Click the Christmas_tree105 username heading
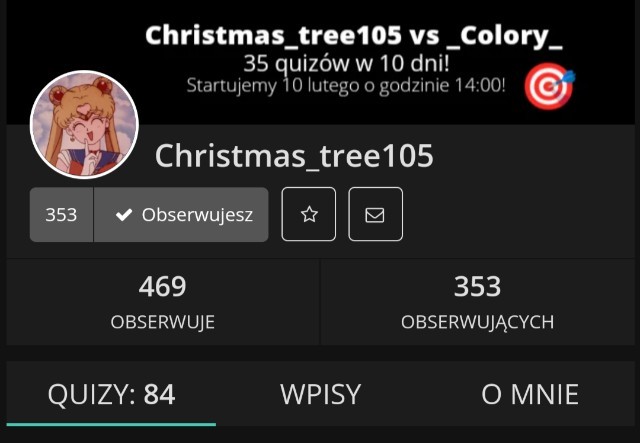This screenshot has height=443, width=640. click(x=294, y=156)
